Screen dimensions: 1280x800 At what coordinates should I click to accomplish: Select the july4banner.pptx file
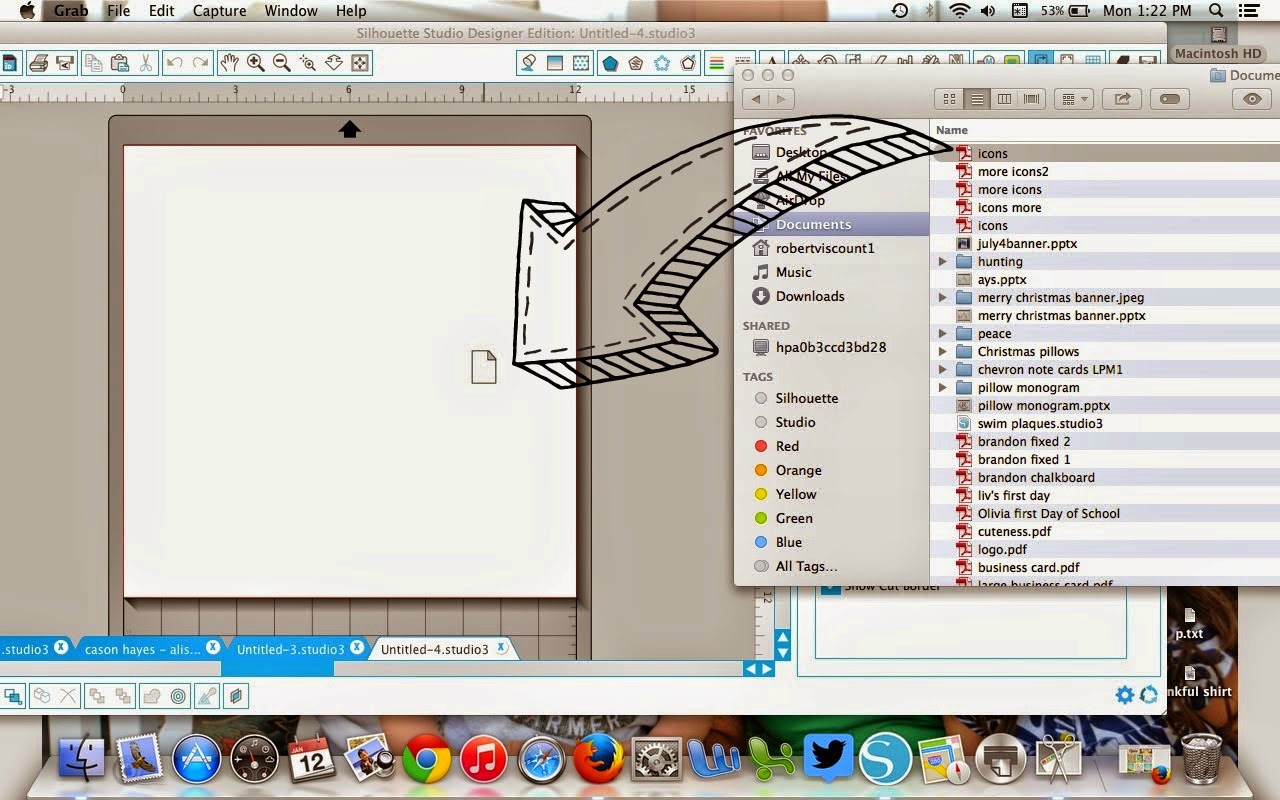point(1105,244)
